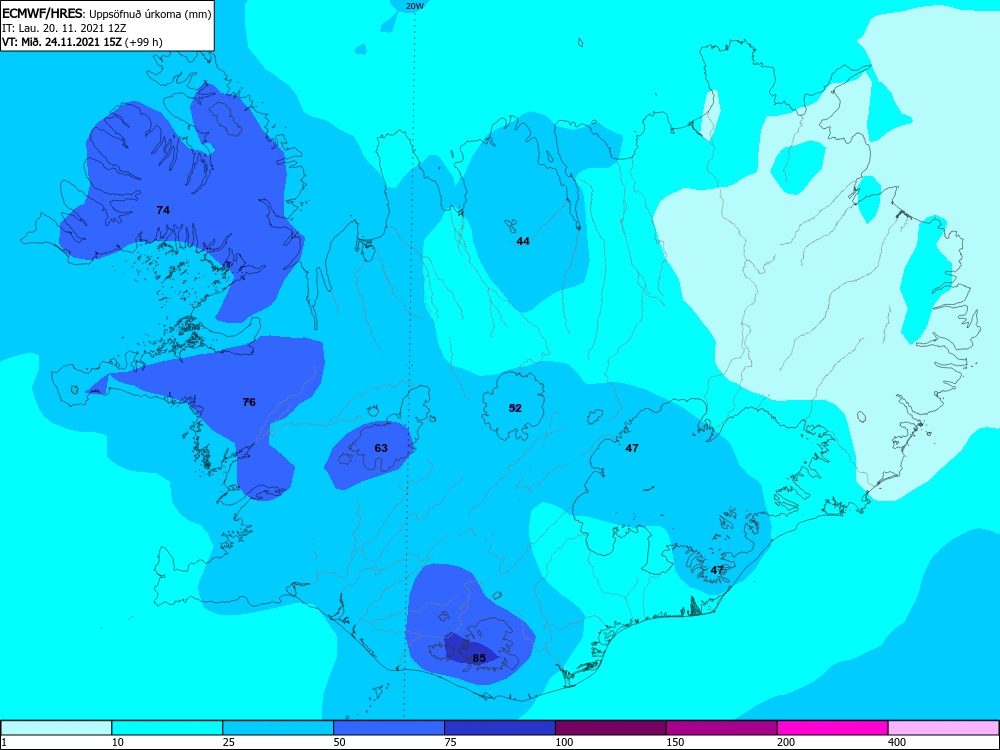Click the 20W longitude label at the top
Viewport: 1000px width, 750px height.
coord(415,6)
